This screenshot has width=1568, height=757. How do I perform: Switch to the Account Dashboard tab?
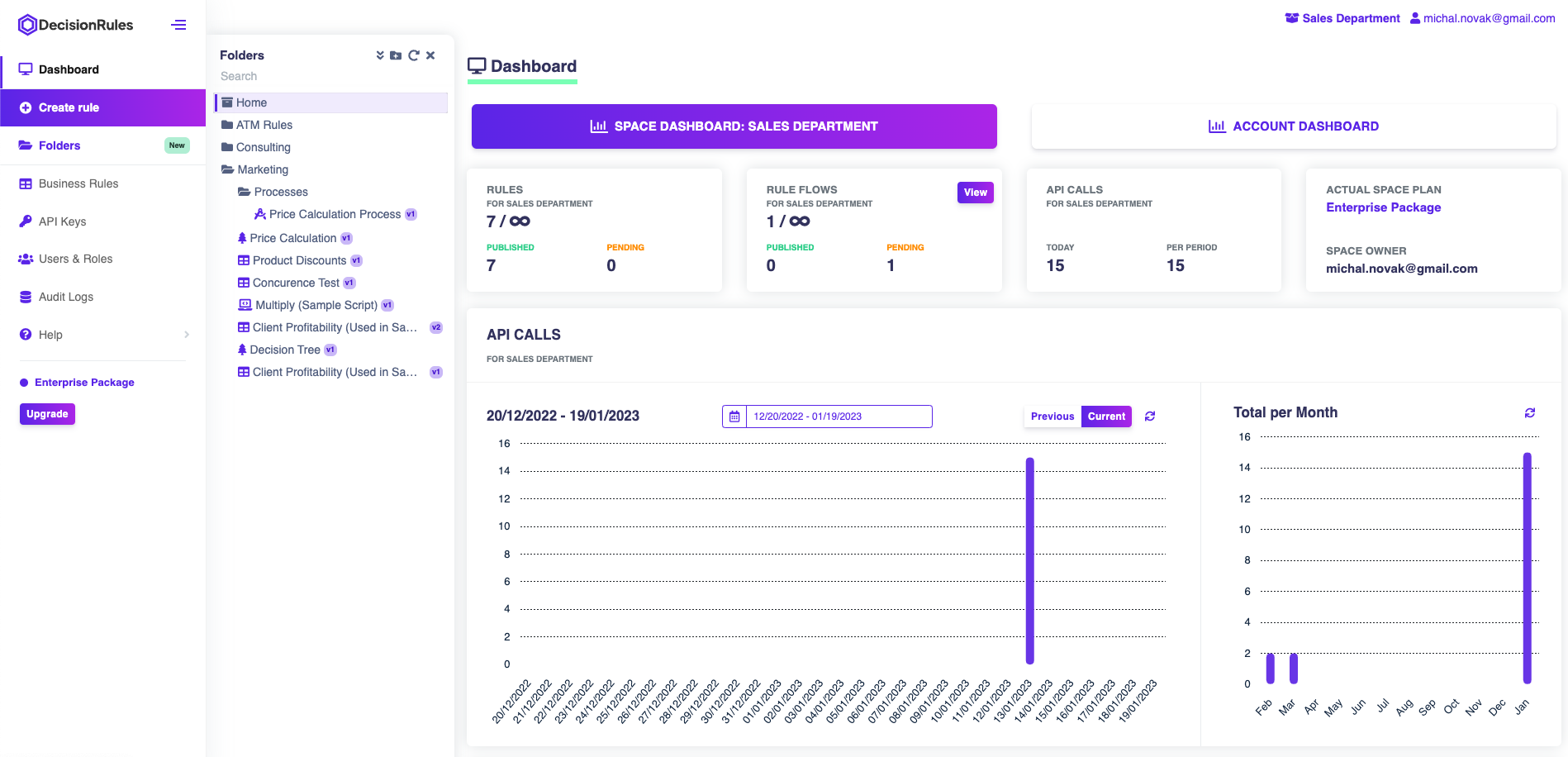tap(1294, 126)
